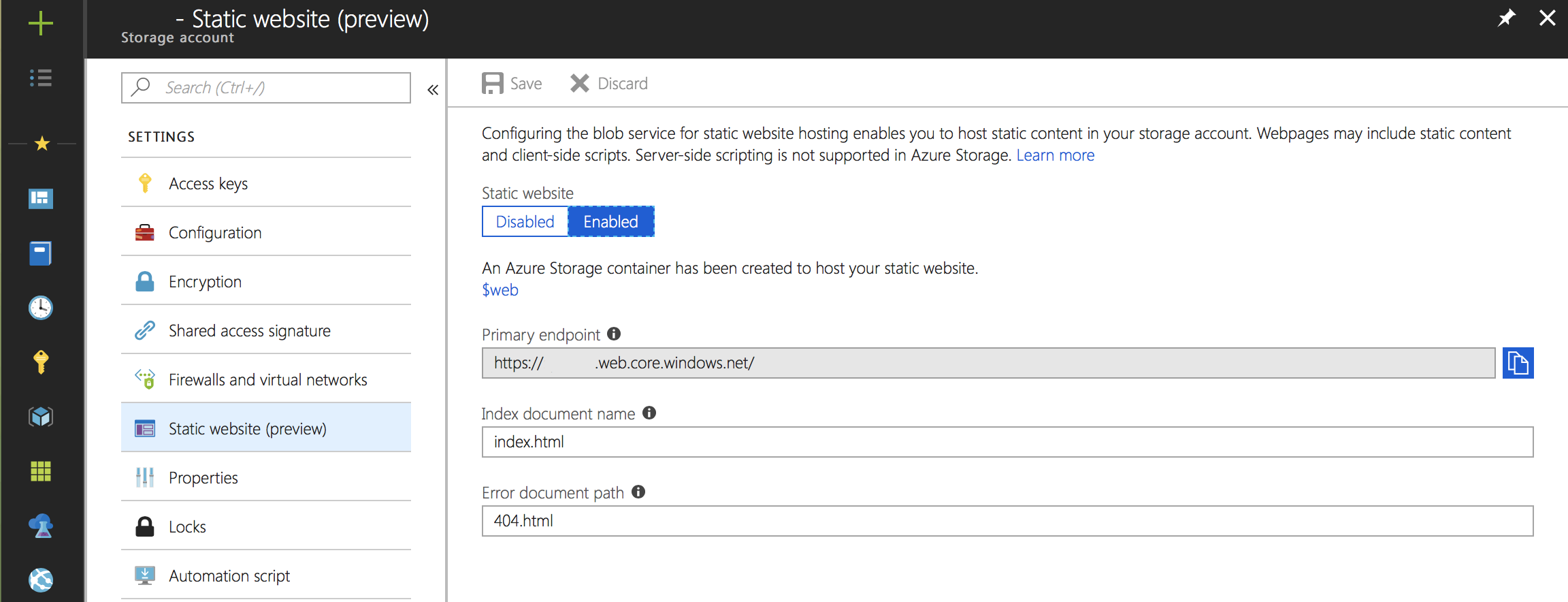Open the blue book-shaped icon in the left sidebar
The width and height of the screenshot is (1568, 602).
[41, 253]
